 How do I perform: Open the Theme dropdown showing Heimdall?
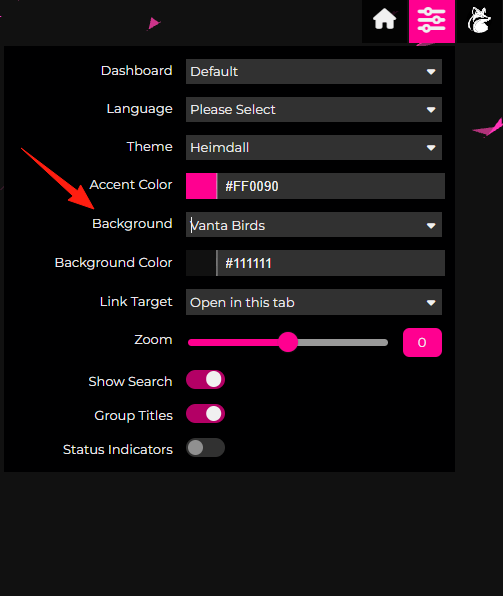(x=314, y=147)
